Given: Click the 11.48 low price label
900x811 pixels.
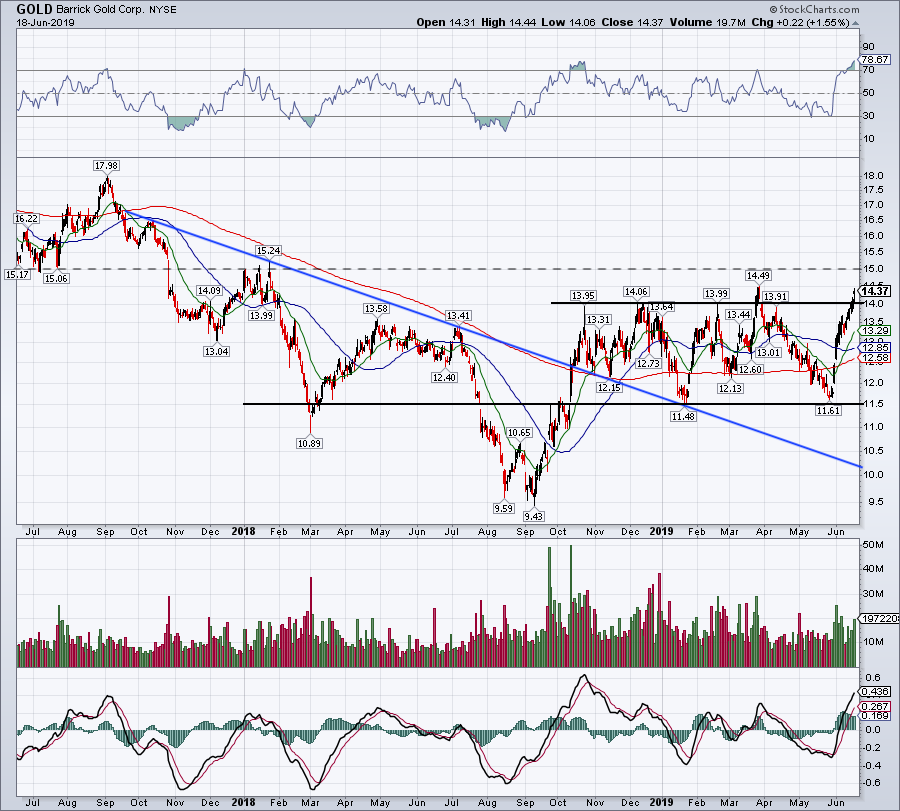Looking at the screenshot, I should coord(683,417).
